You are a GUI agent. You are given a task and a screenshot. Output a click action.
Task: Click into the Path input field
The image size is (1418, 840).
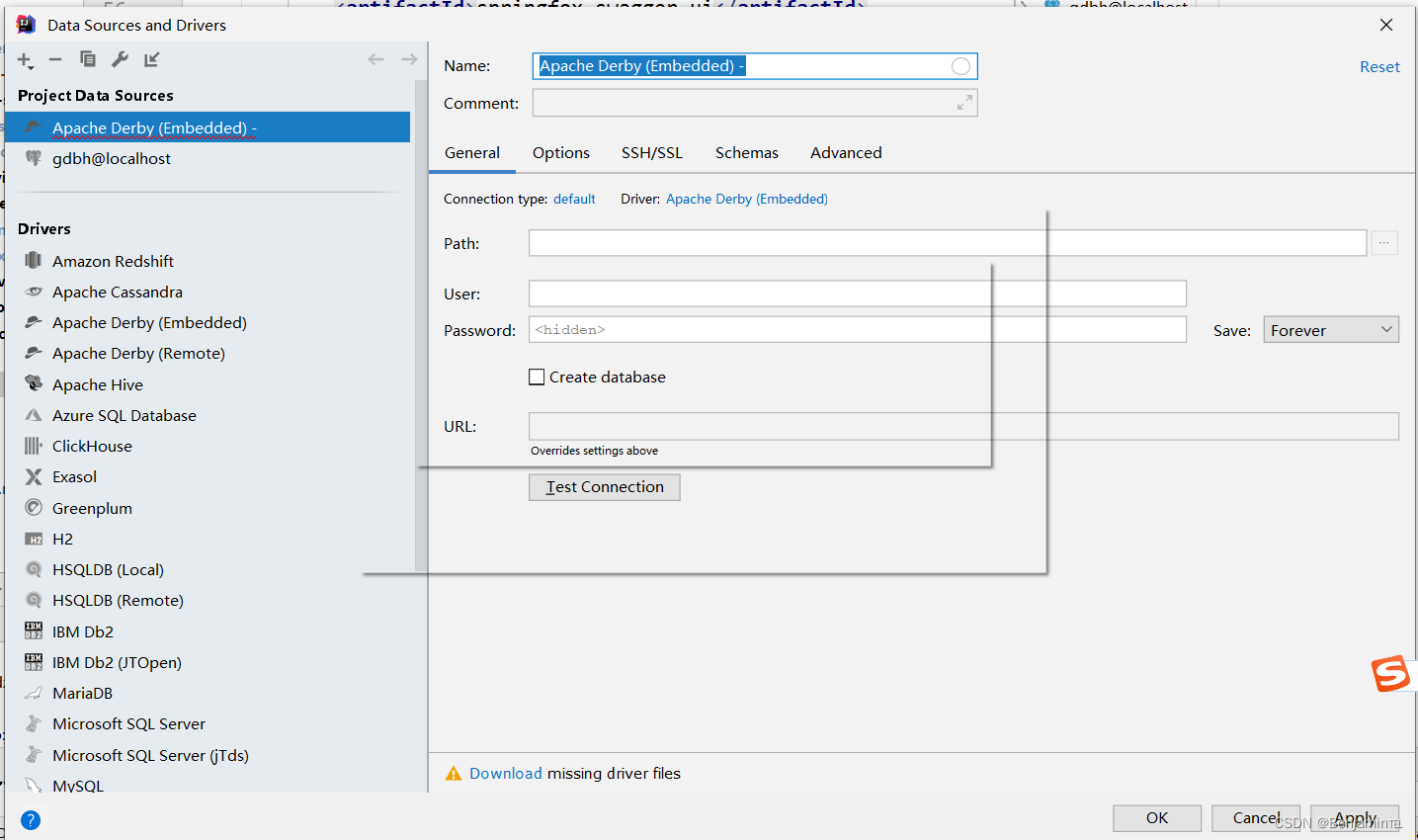coord(948,243)
